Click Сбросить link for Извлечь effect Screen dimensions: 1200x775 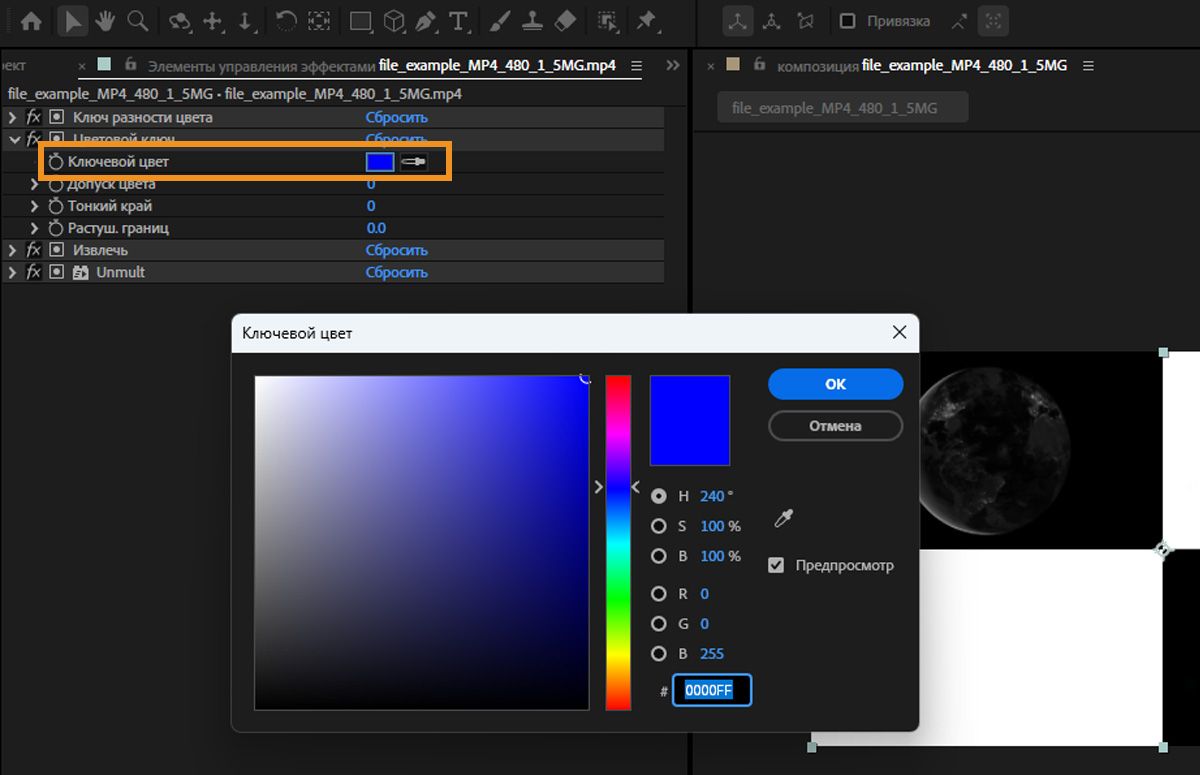396,250
